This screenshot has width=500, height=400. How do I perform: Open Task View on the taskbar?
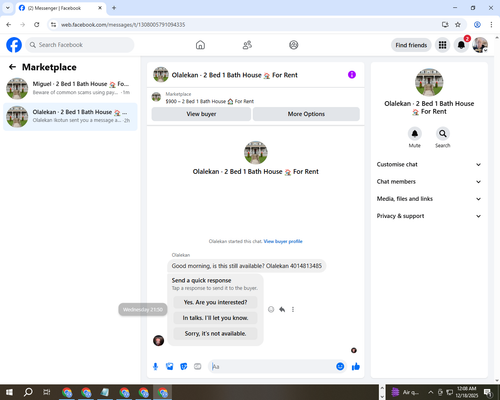(x=47, y=392)
